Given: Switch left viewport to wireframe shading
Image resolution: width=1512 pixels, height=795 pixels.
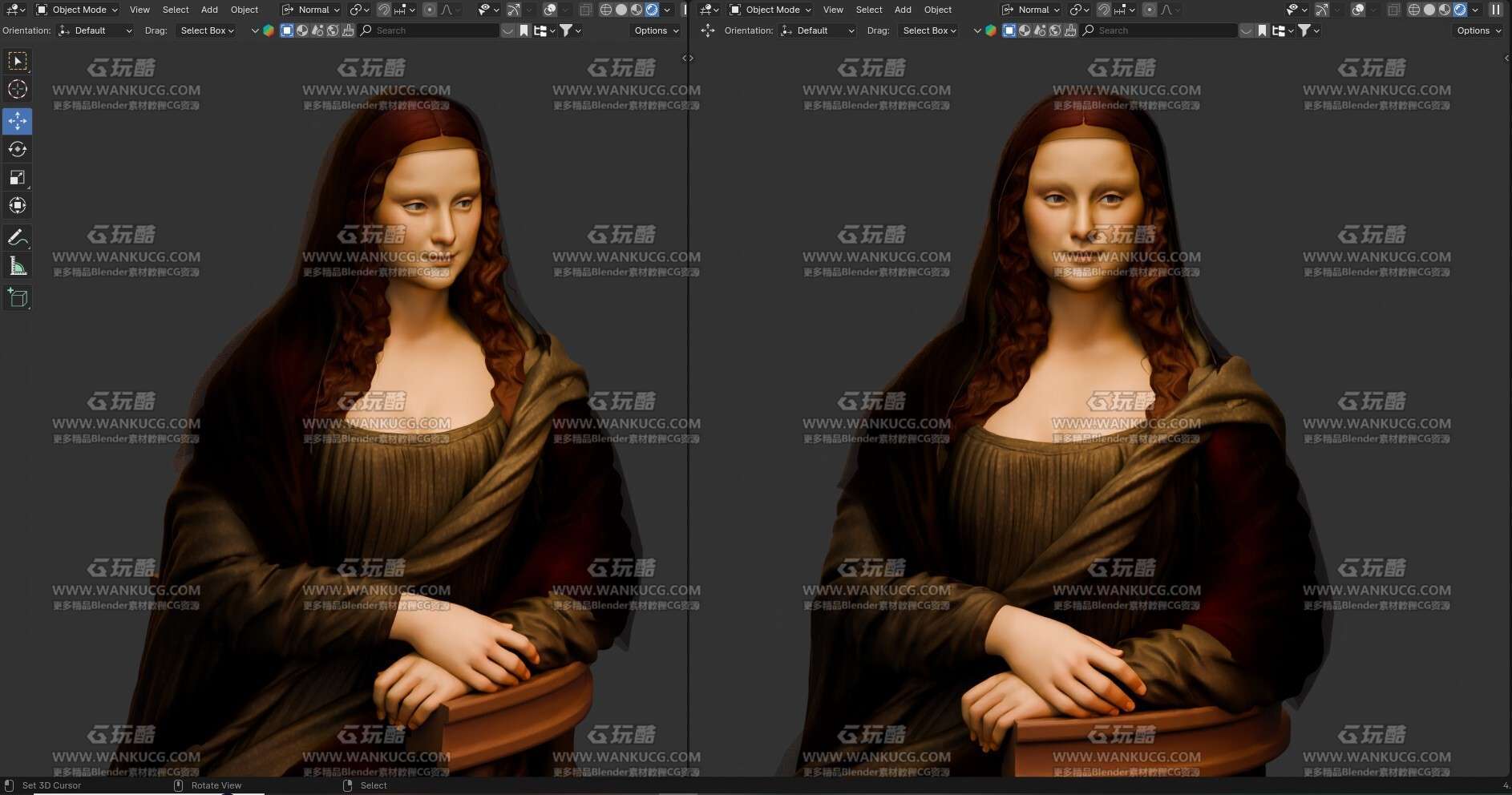Looking at the screenshot, I should [x=605, y=10].
